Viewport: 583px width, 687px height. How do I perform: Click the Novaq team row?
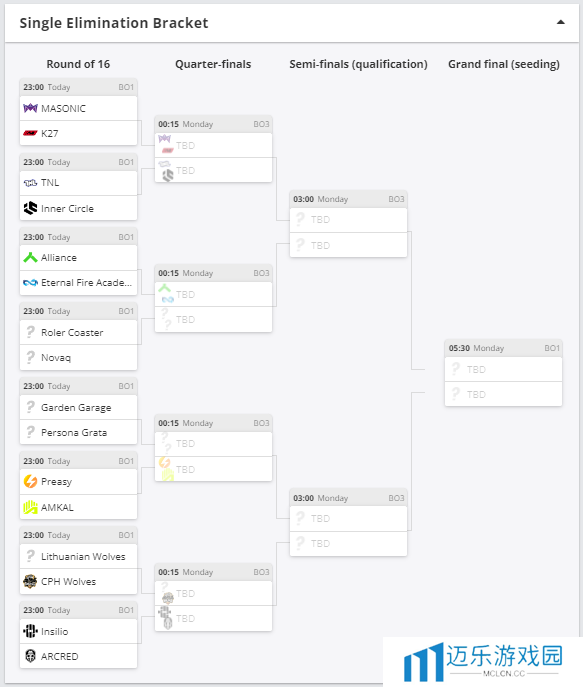coord(78,358)
